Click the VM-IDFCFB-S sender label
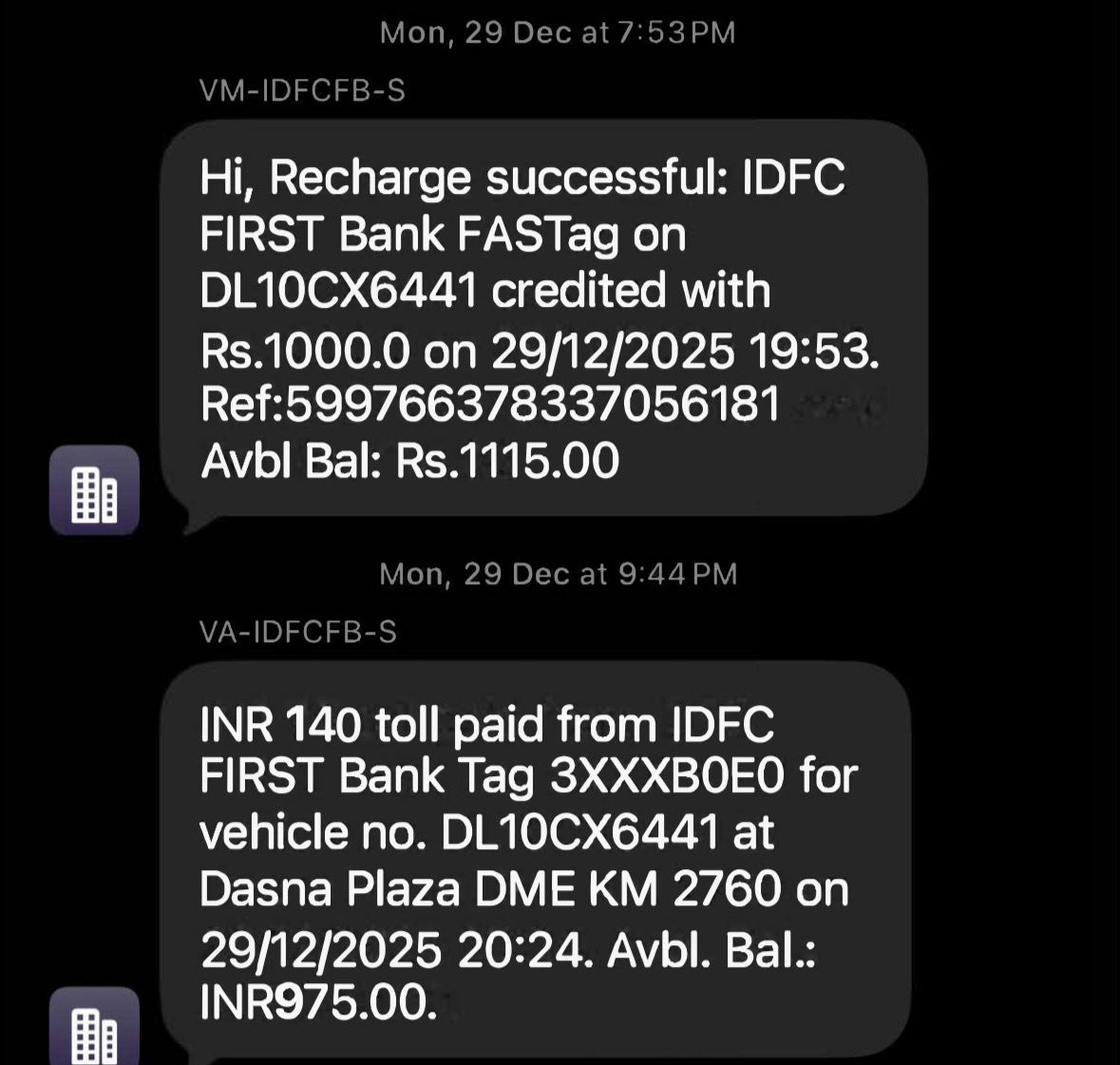This screenshot has width=1120, height=1065. (302, 91)
